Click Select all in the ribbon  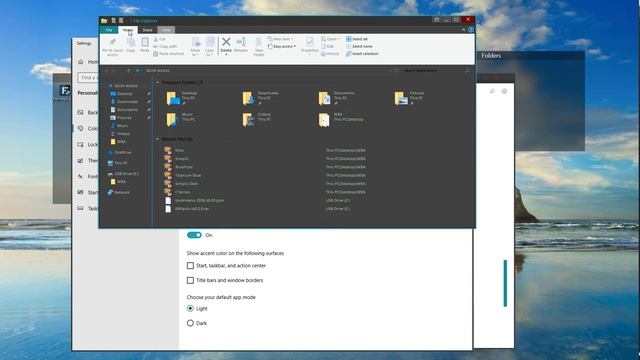click(357, 39)
